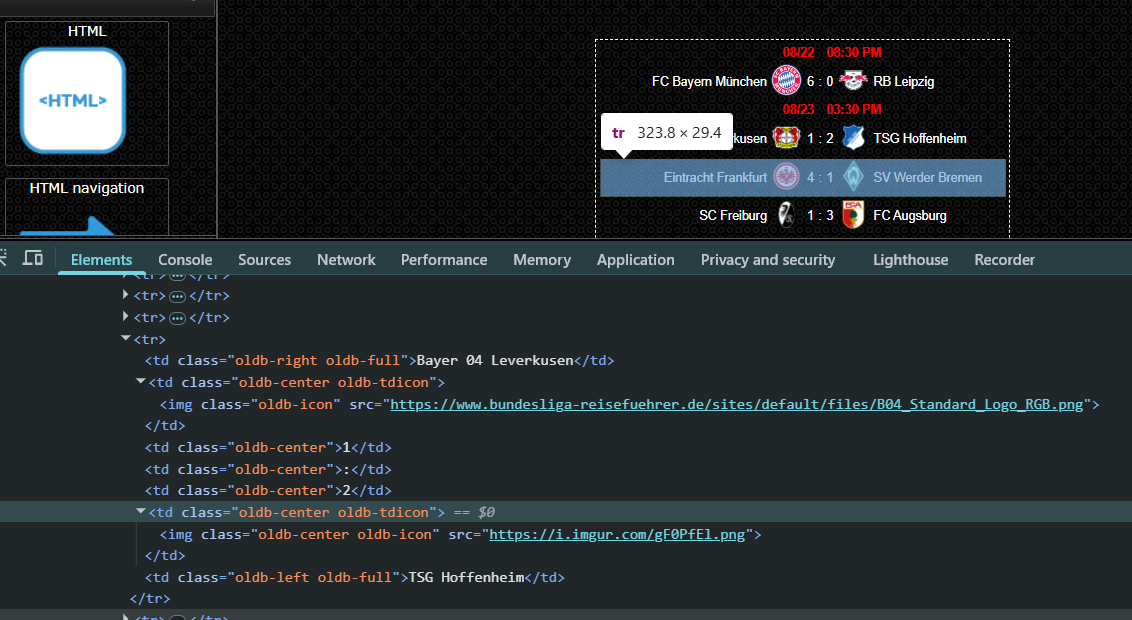Screen dimensions: 1132x620
Task: Open the Application tab
Action: (x=635, y=260)
